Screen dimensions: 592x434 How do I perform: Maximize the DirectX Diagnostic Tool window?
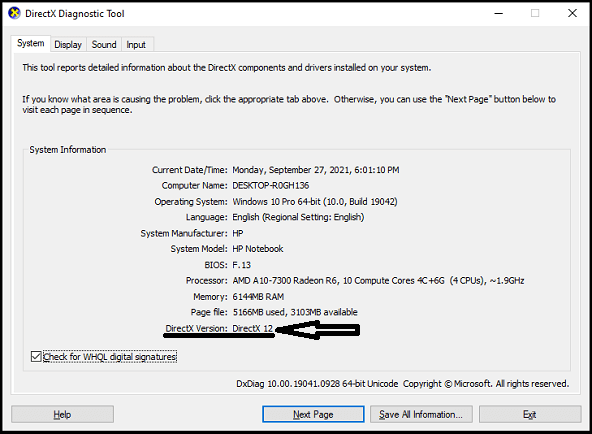point(535,14)
